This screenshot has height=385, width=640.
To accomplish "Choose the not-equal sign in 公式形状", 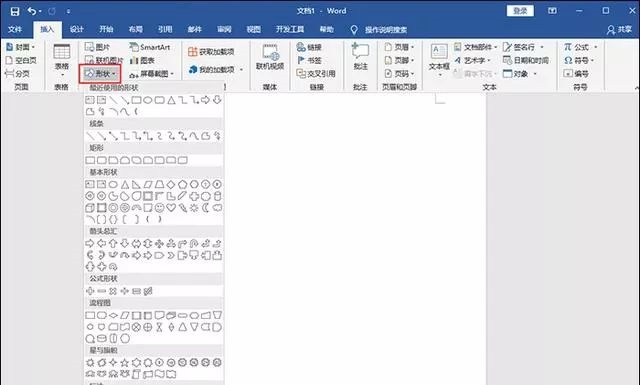I will pyautogui.click(x=148, y=291).
